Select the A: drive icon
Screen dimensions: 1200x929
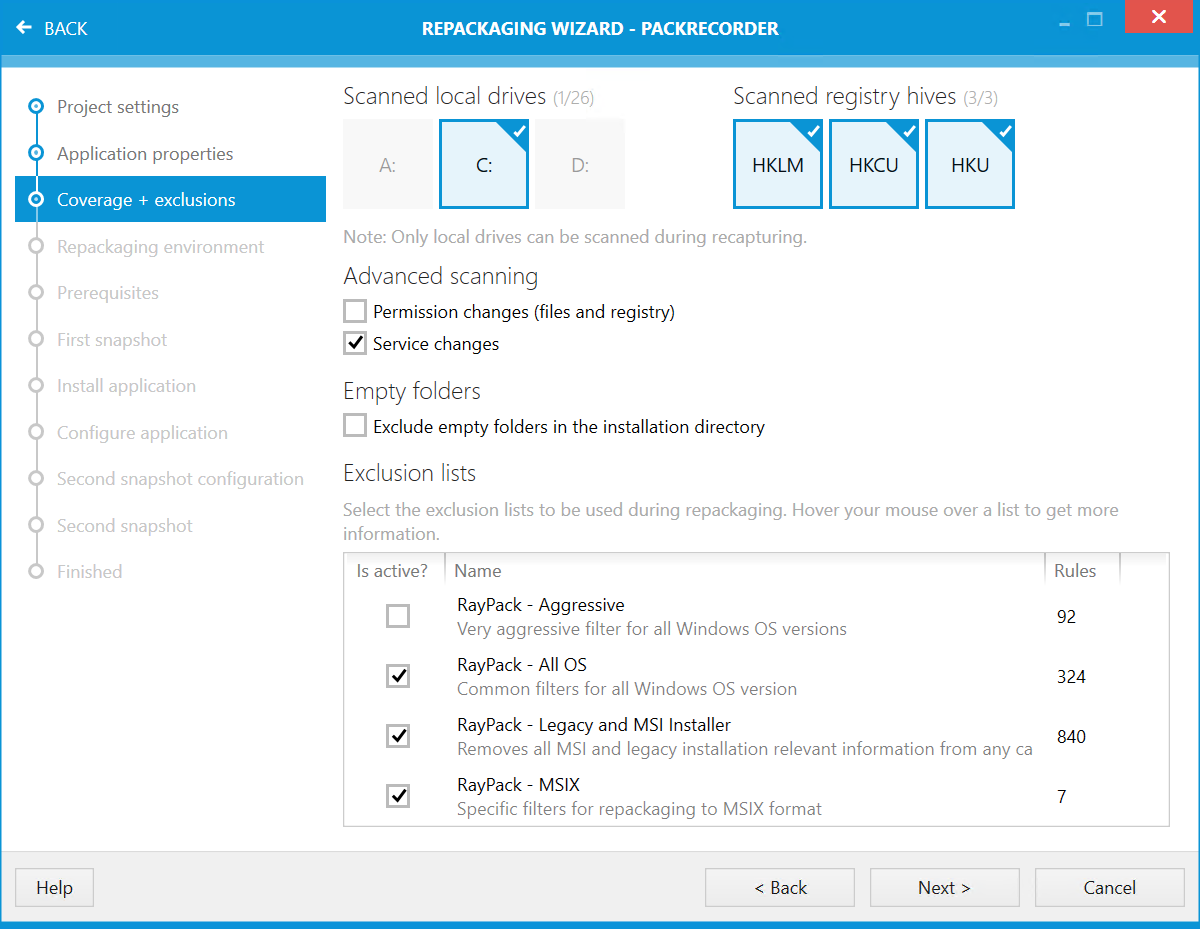click(x=388, y=163)
